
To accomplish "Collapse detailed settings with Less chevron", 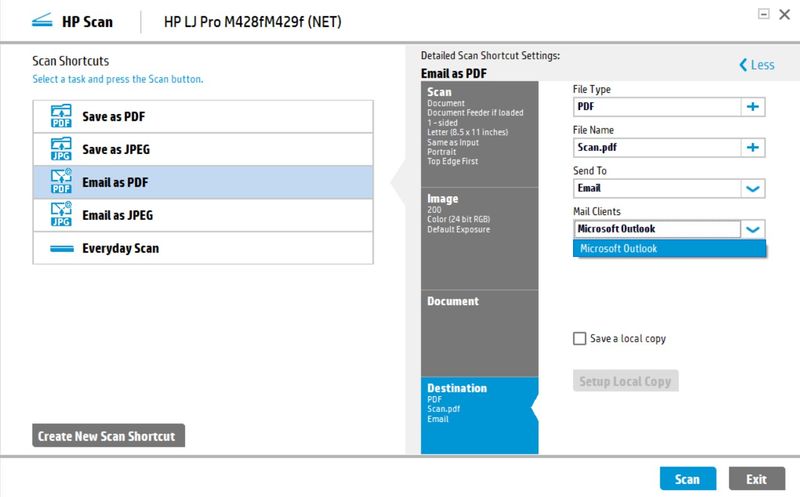I will (x=757, y=65).
